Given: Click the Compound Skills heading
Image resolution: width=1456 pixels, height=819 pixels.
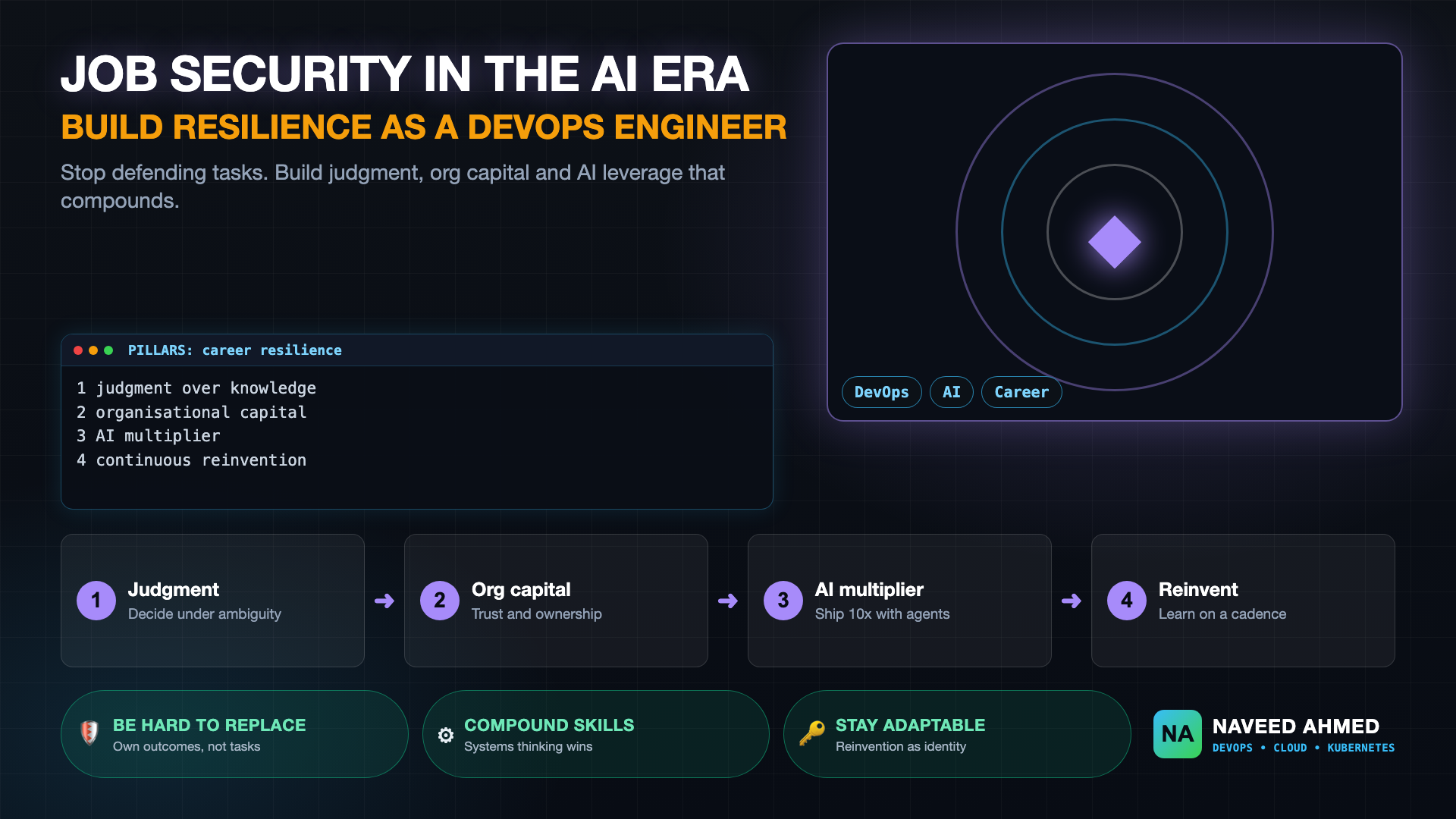Looking at the screenshot, I should [549, 725].
